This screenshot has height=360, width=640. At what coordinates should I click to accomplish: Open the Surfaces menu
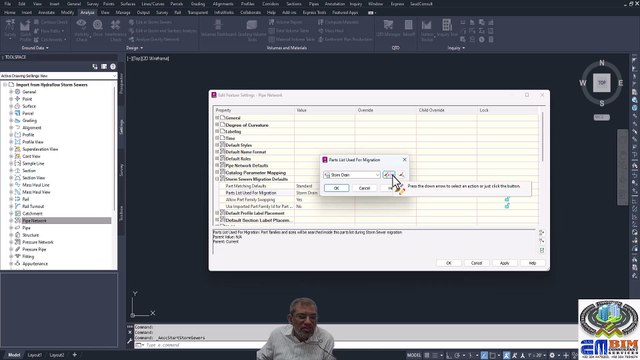128,4
